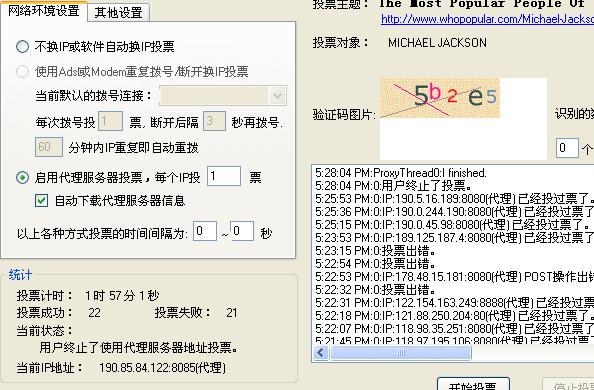Image resolution: width=594 pixels, height=390 pixels.
Task: Select 使用Ads或Modem重复拨号 radio option
Action: (x=22, y=71)
